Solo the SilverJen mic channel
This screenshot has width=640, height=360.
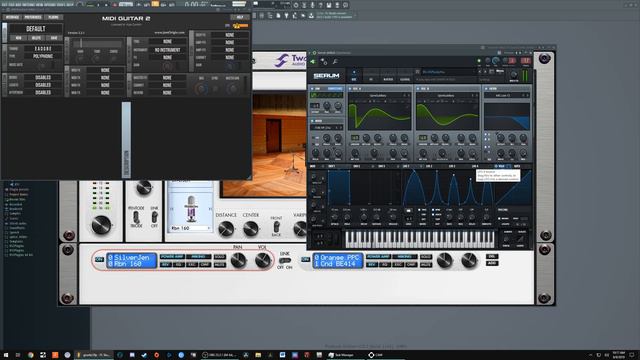220,257
